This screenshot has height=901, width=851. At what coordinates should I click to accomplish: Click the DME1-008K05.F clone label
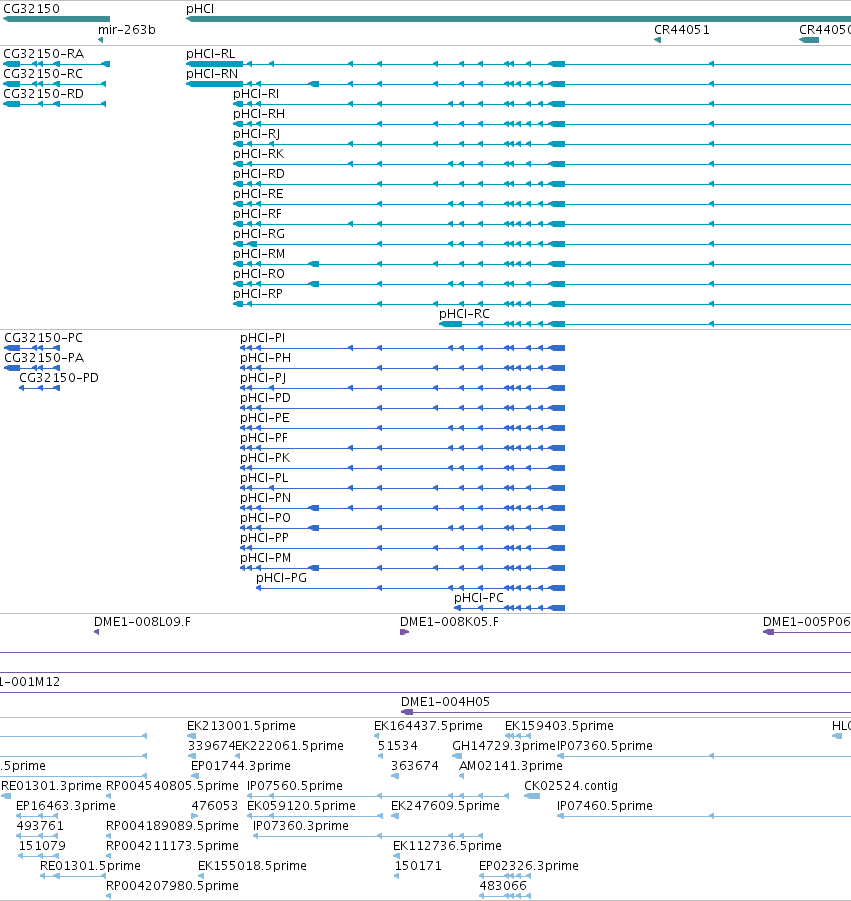[x=449, y=622]
